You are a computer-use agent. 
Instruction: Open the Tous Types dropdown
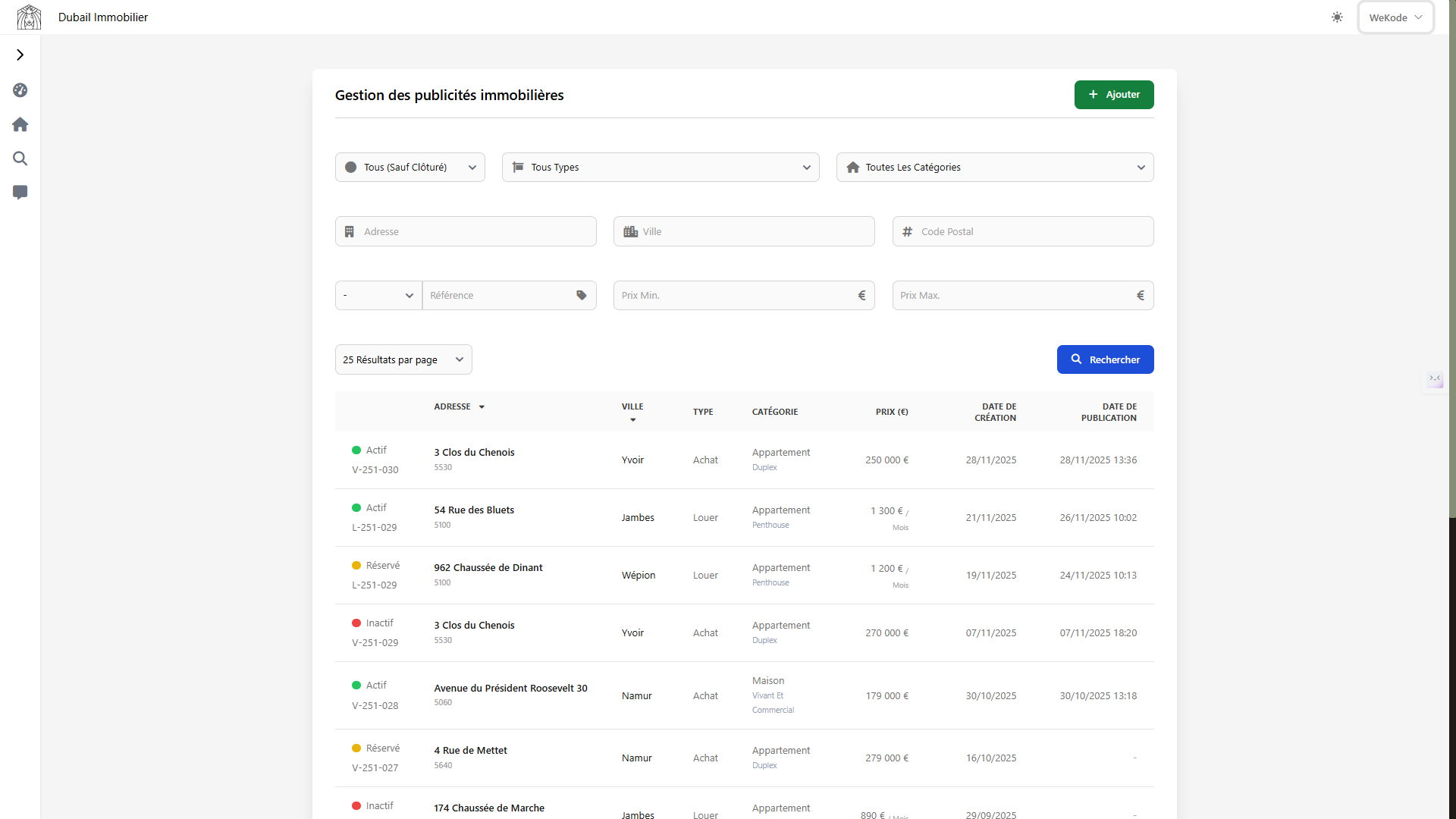pyautogui.click(x=660, y=167)
